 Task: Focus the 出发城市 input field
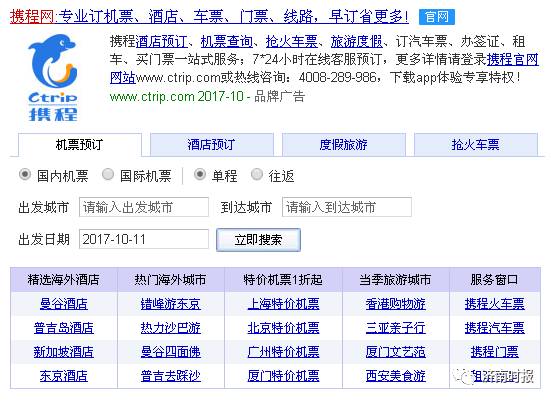[144, 207]
